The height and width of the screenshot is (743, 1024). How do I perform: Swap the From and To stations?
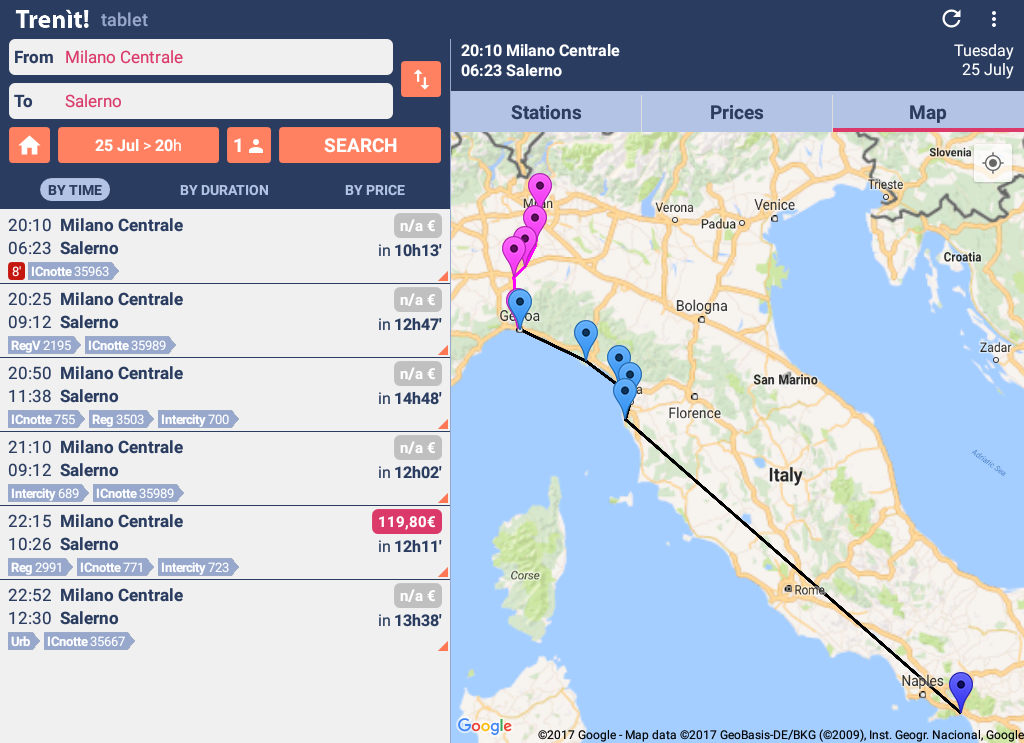coord(421,79)
